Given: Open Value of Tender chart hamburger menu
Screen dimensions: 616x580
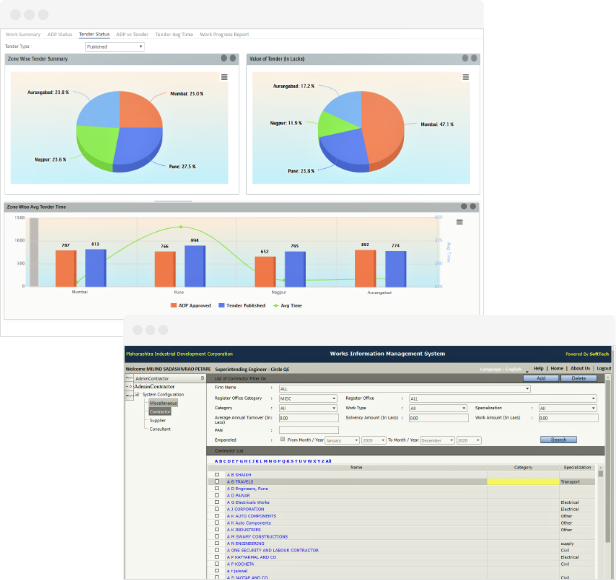Looking at the screenshot, I should [x=464, y=77].
